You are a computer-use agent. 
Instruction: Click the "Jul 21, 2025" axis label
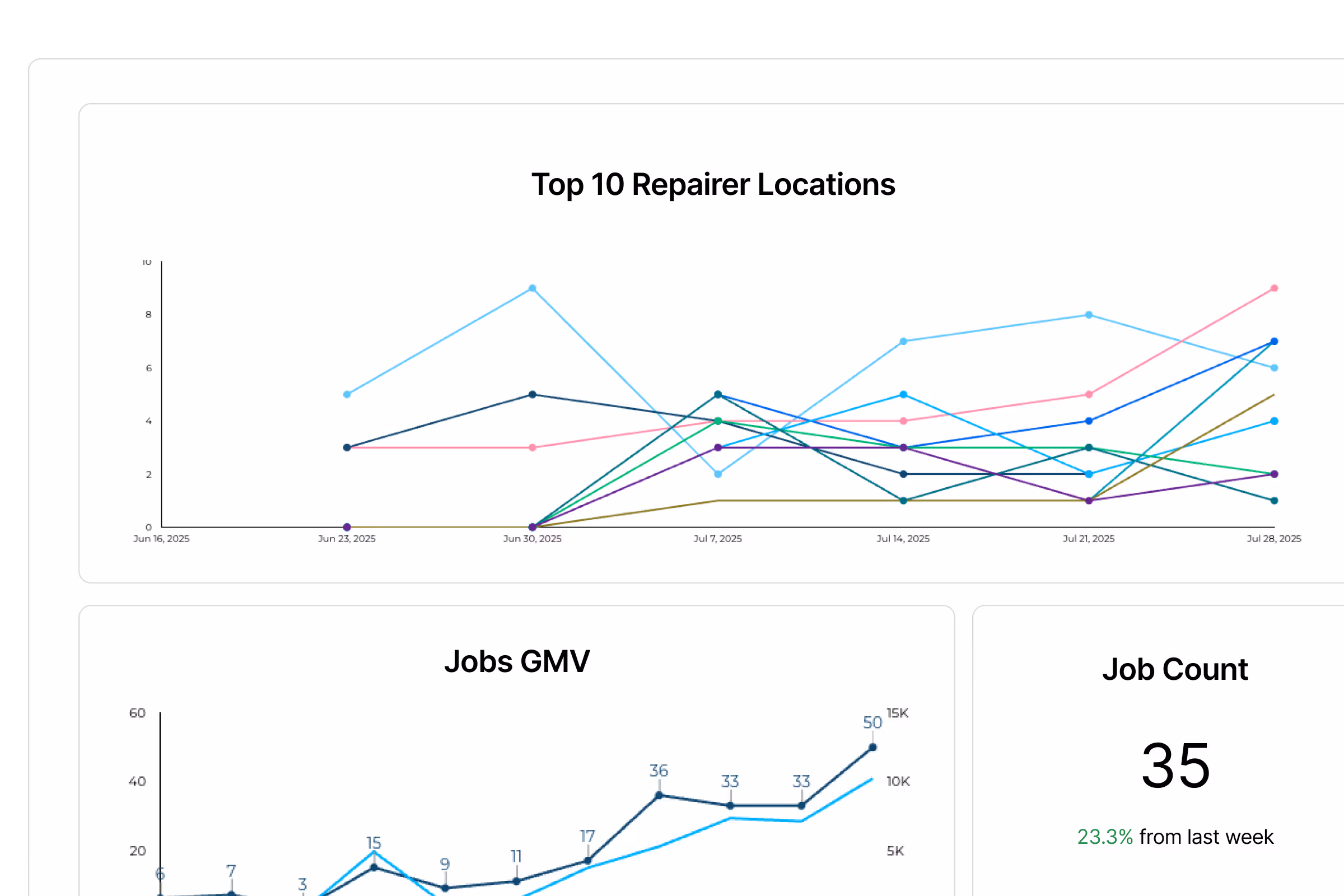coord(1089,538)
